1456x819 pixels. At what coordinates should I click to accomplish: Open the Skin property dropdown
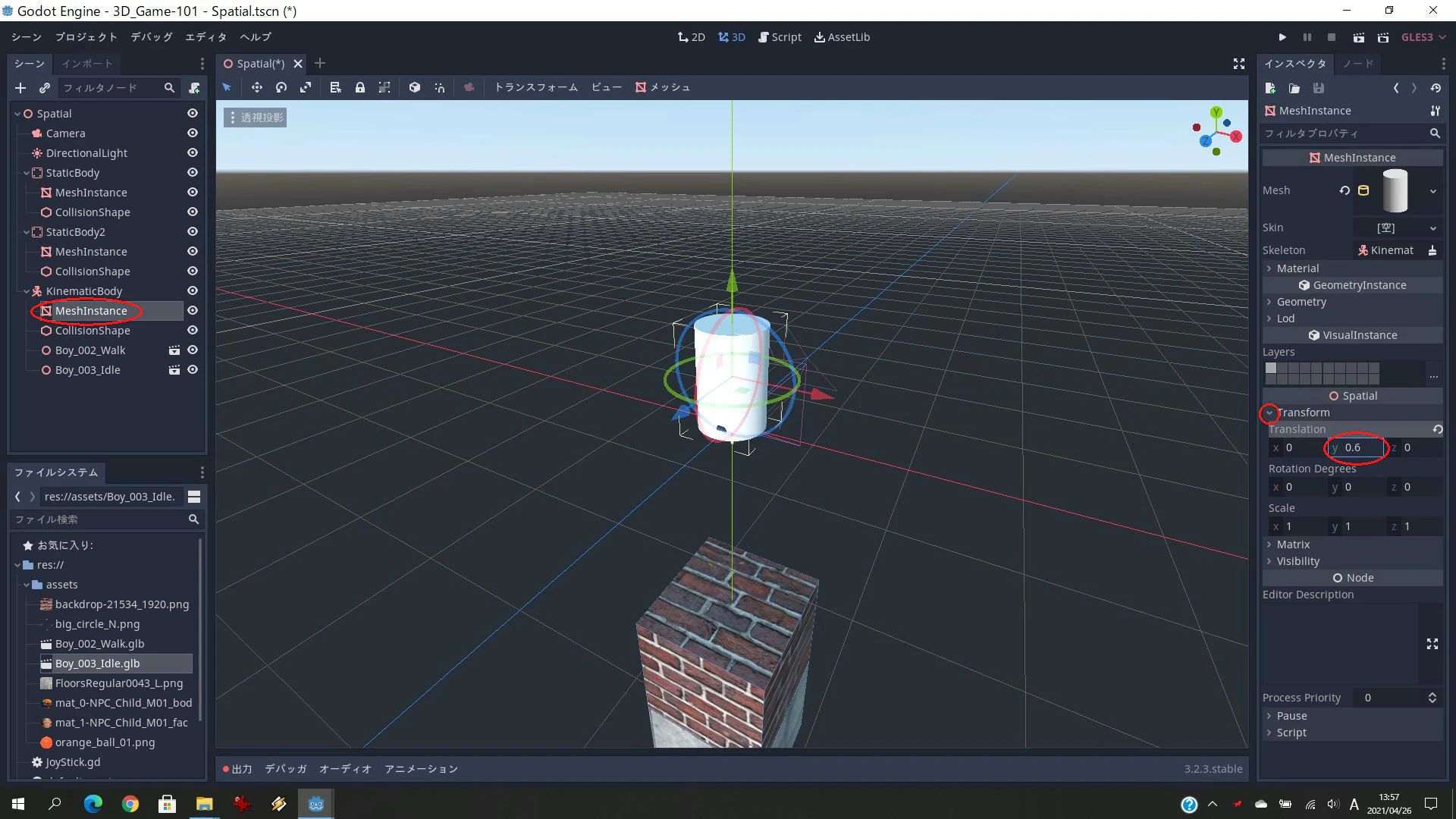coord(1398,227)
